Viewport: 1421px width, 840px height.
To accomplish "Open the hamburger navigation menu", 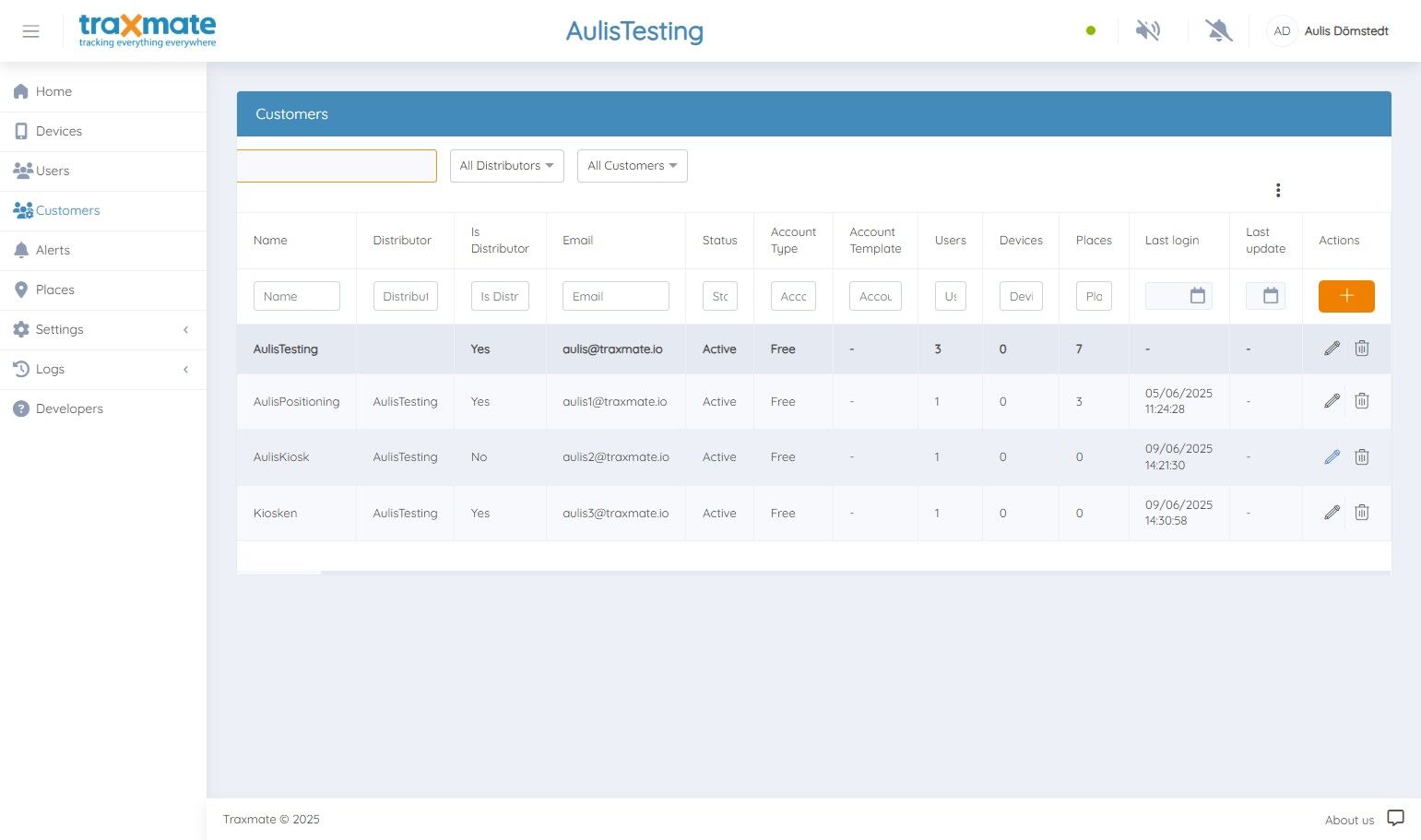I will click(x=30, y=31).
